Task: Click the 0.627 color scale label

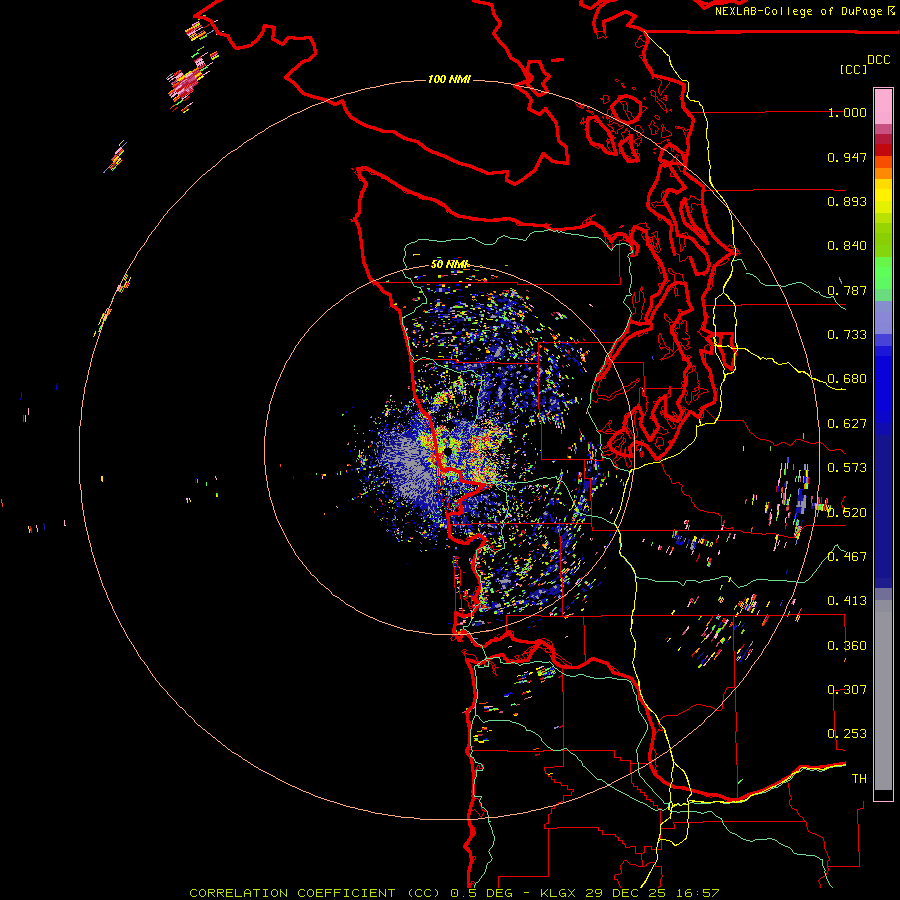Action: (x=847, y=424)
